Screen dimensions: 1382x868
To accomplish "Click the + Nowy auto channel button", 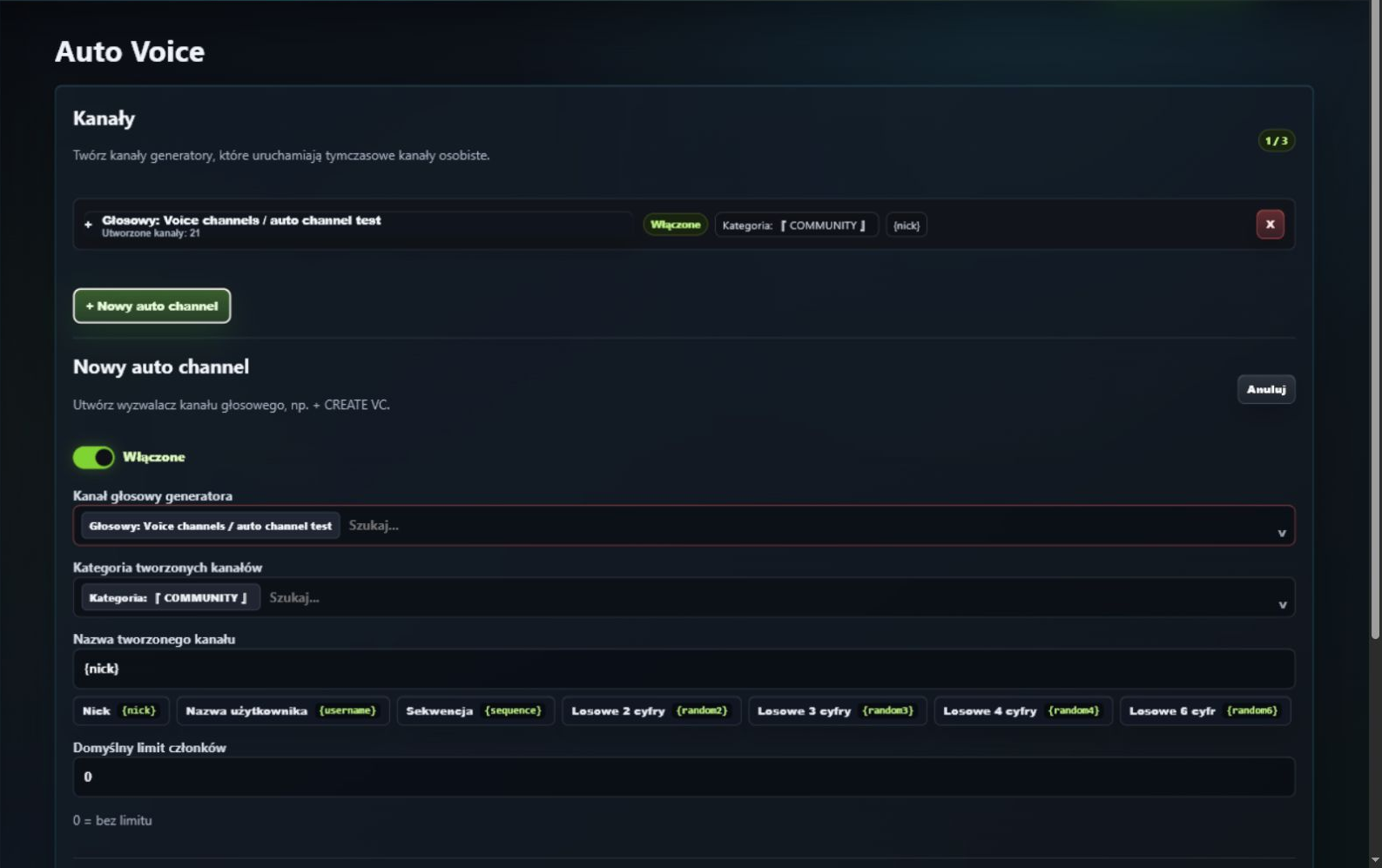I will pyautogui.click(x=152, y=306).
